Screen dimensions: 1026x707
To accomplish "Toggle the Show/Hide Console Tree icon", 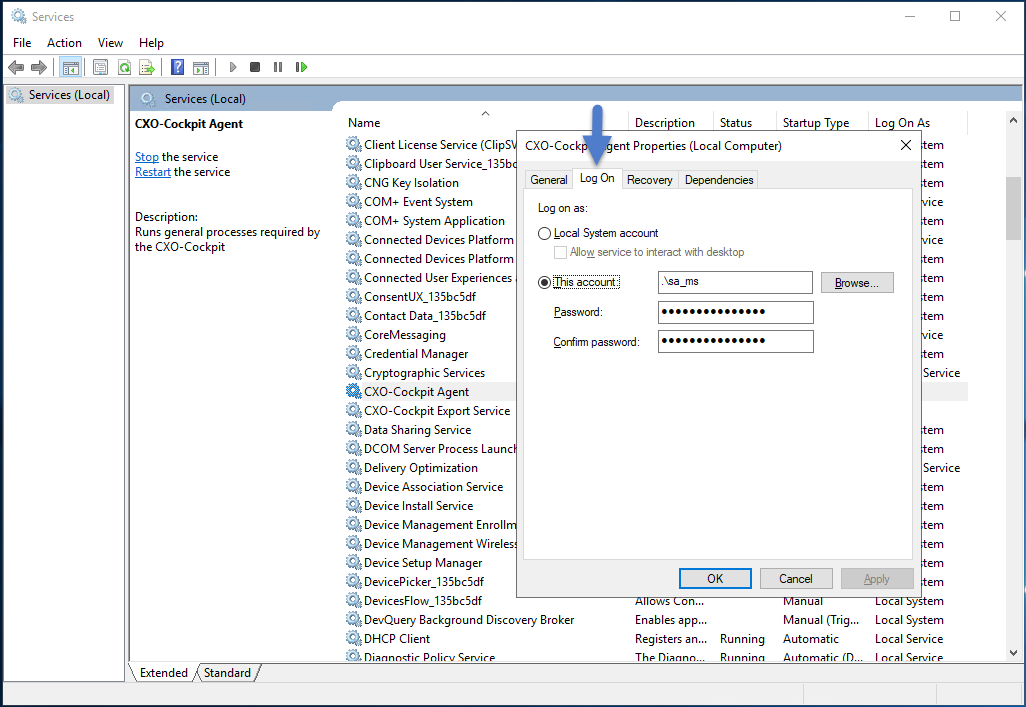I will click(71, 67).
